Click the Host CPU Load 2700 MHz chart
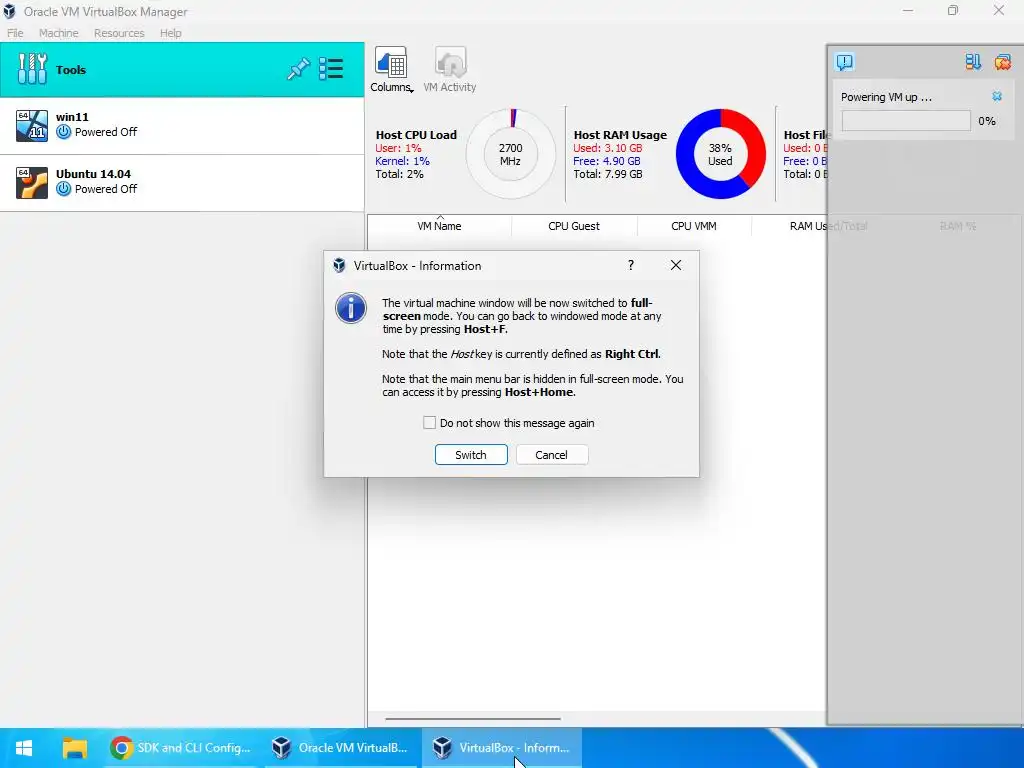1024x768 pixels. pyautogui.click(x=510, y=154)
